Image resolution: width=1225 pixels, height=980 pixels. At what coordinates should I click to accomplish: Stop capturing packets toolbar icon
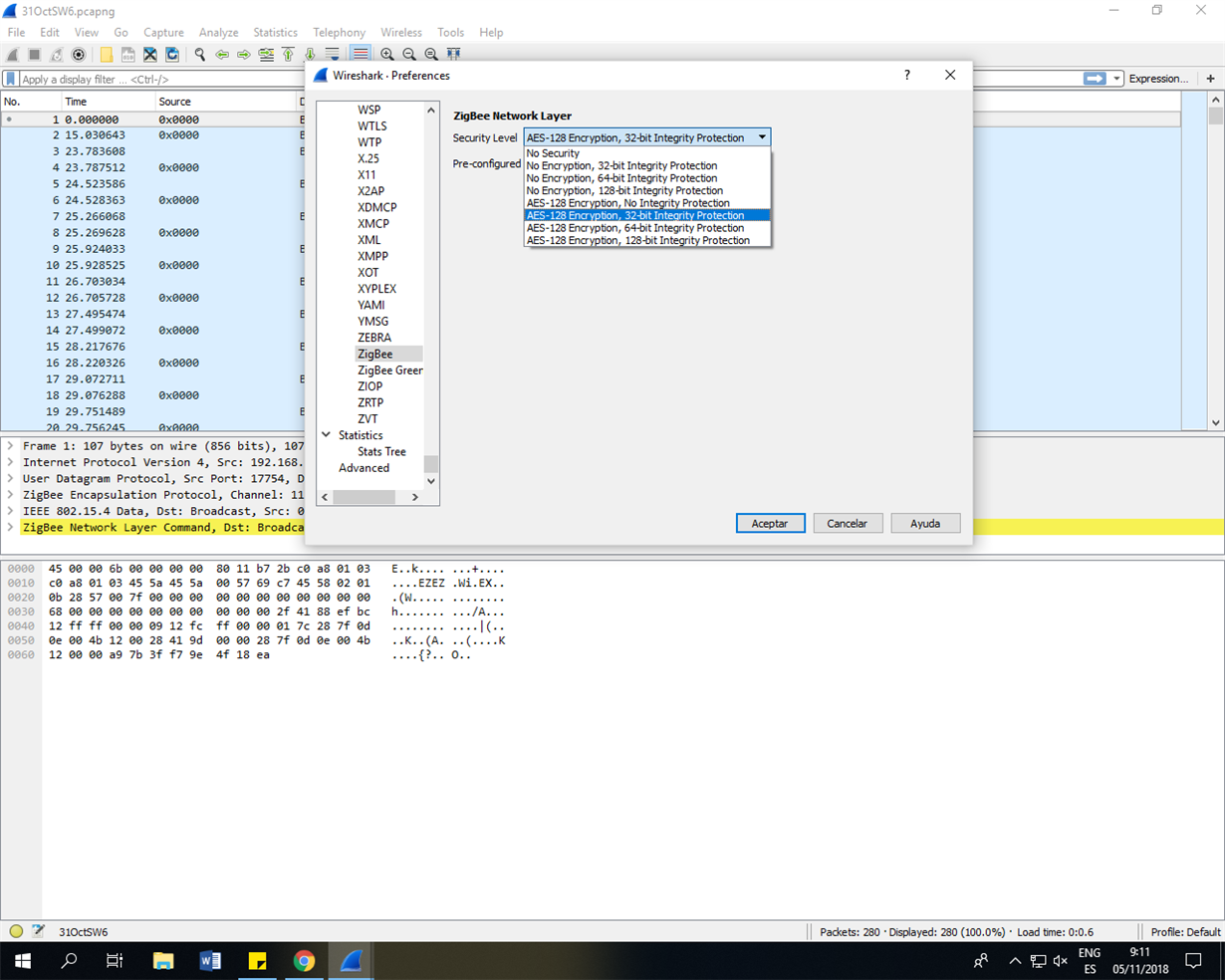click(x=35, y=55)
